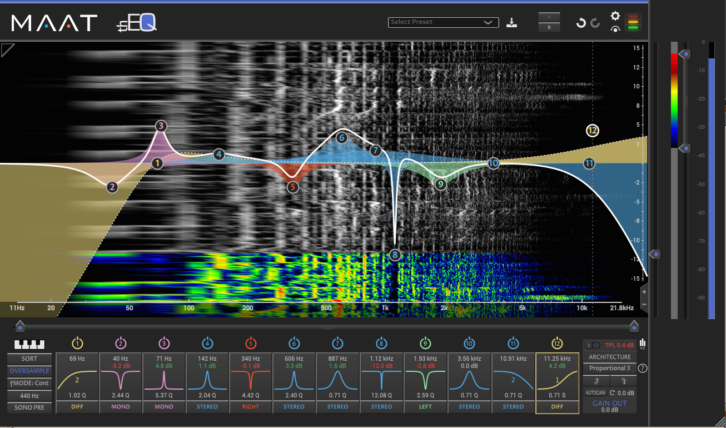Toggle power for band 6
The height and width of the screenshot is (428, 726).
tap(294, 343)
